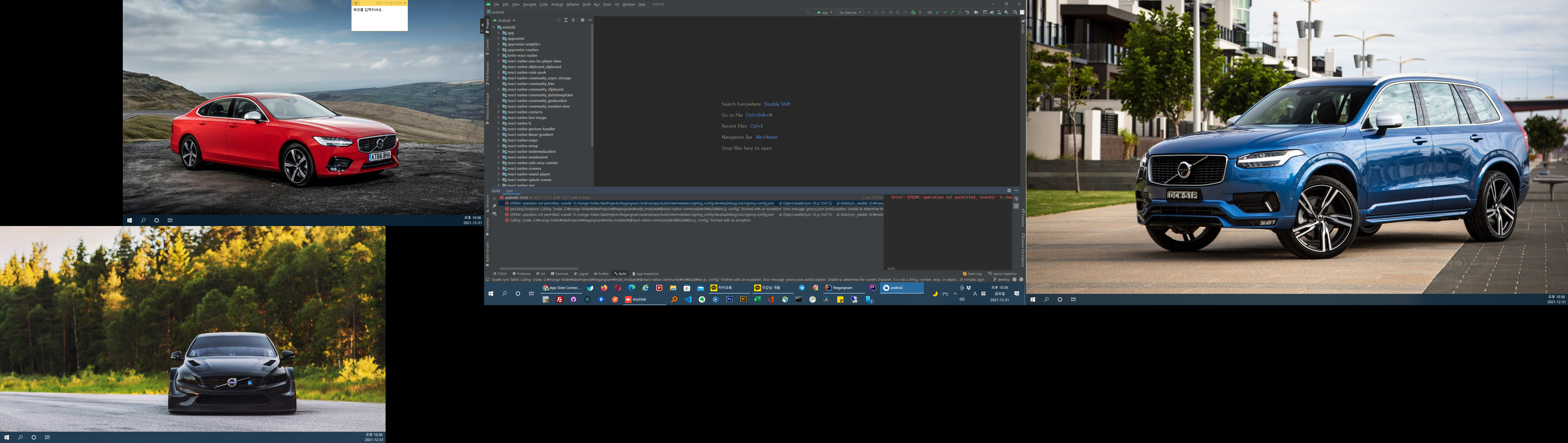Image resolution: width=1568 pixels, height=443 pixels.
Task: Toggle the eye view filter in Build
Action: (494, 214)
